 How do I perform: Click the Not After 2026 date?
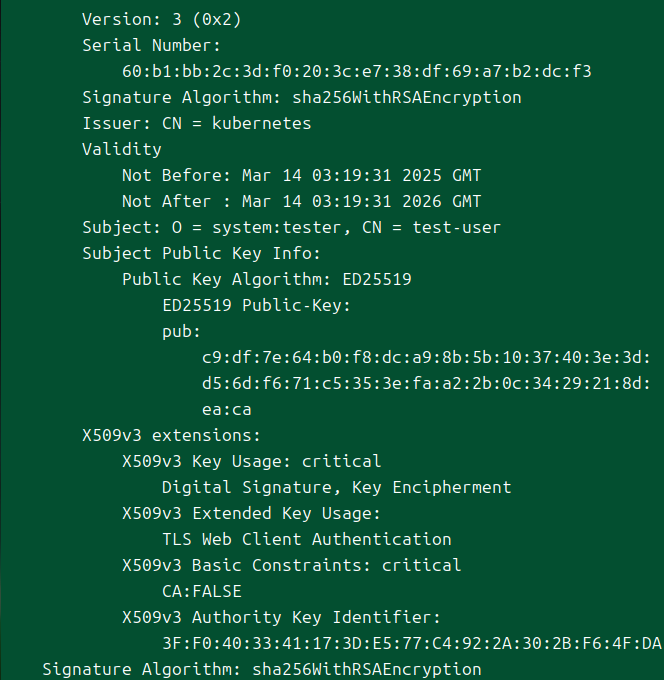(361, 201)
